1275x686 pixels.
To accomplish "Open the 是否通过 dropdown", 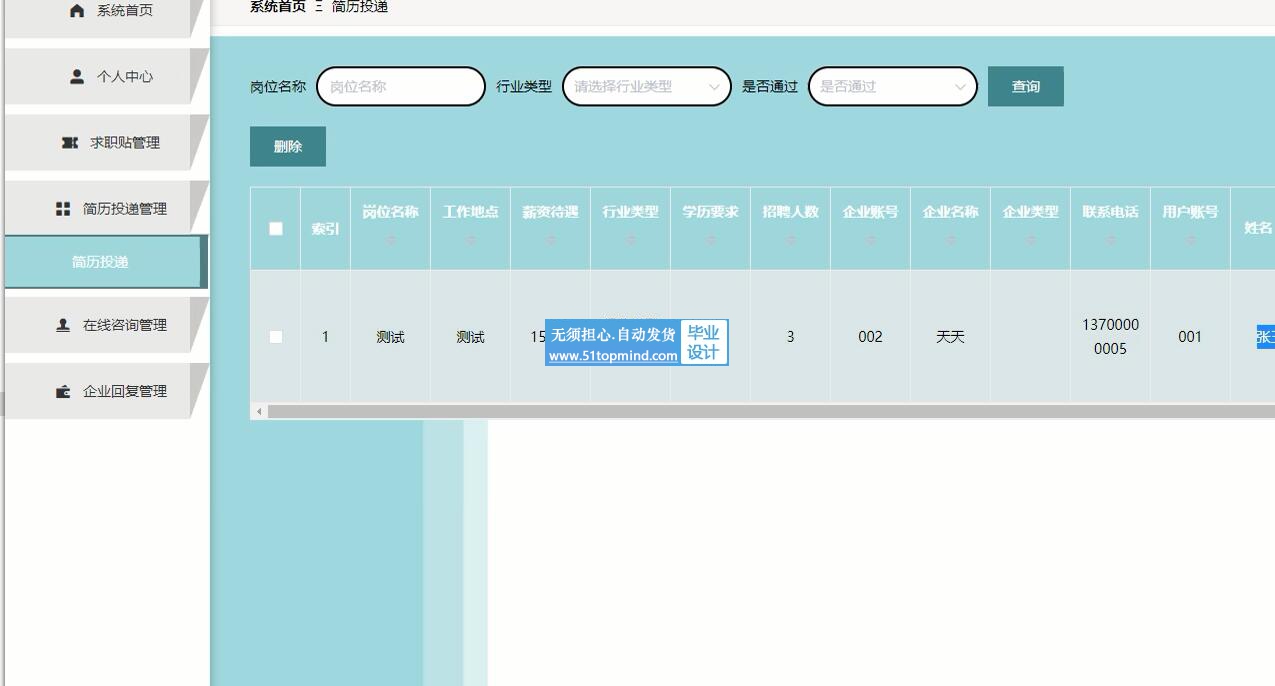I will coord(892,87).
